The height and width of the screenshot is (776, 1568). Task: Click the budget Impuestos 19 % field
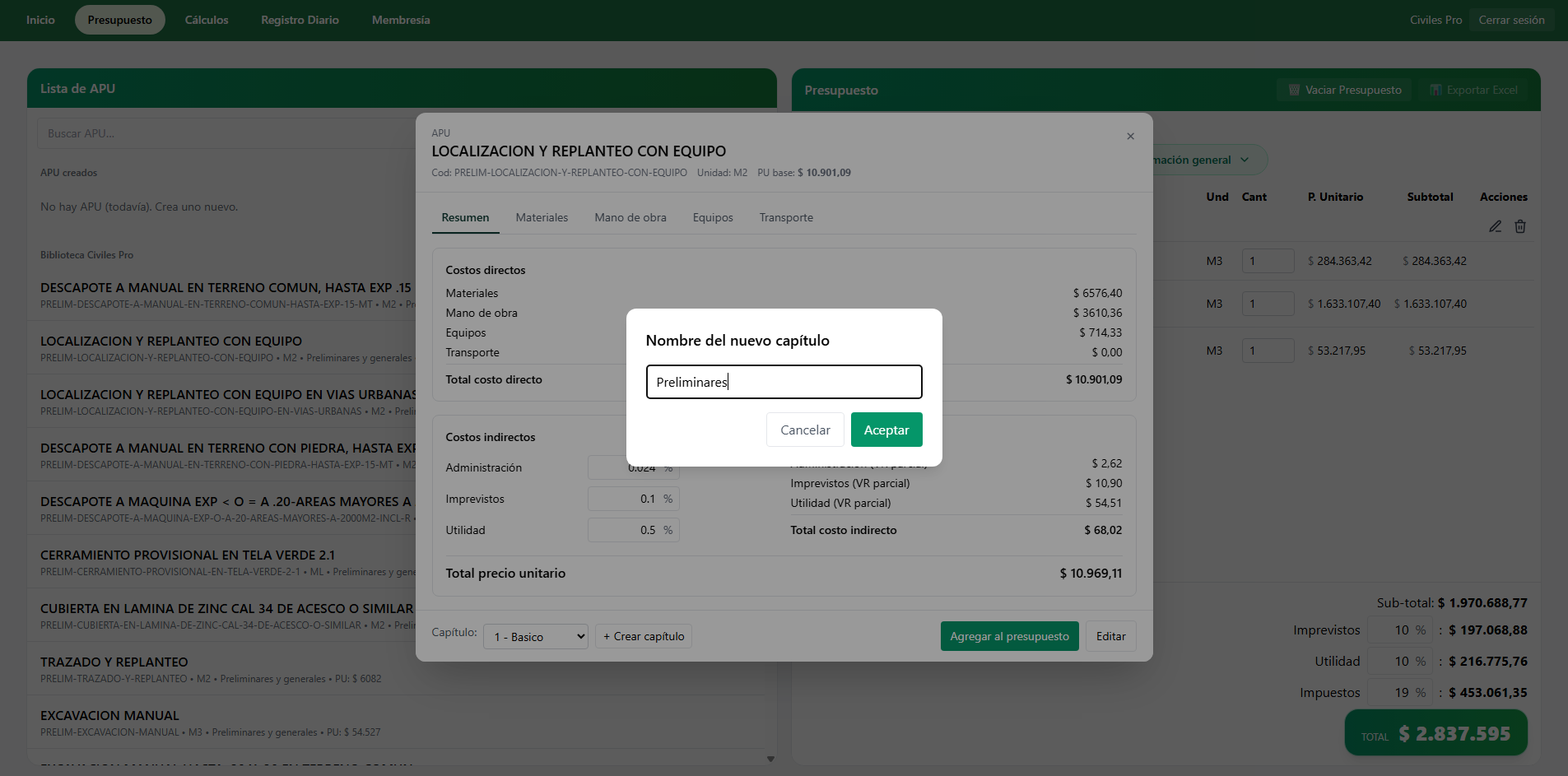click(1400, 693)
